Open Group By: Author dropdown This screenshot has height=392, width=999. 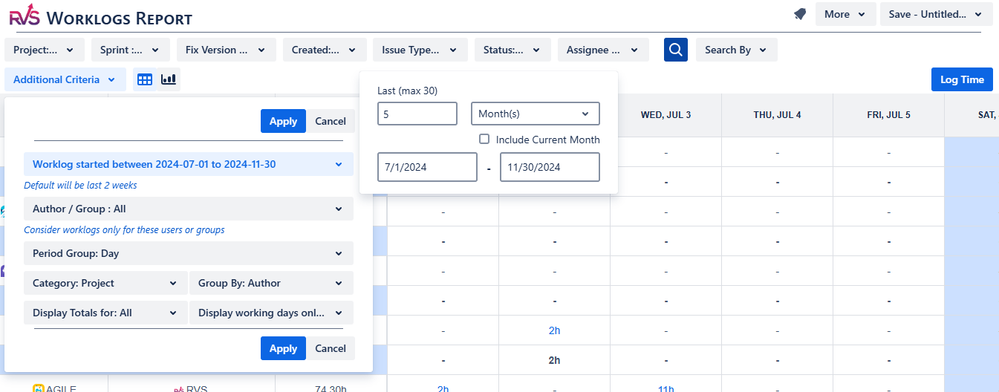[x=271, y=283]
